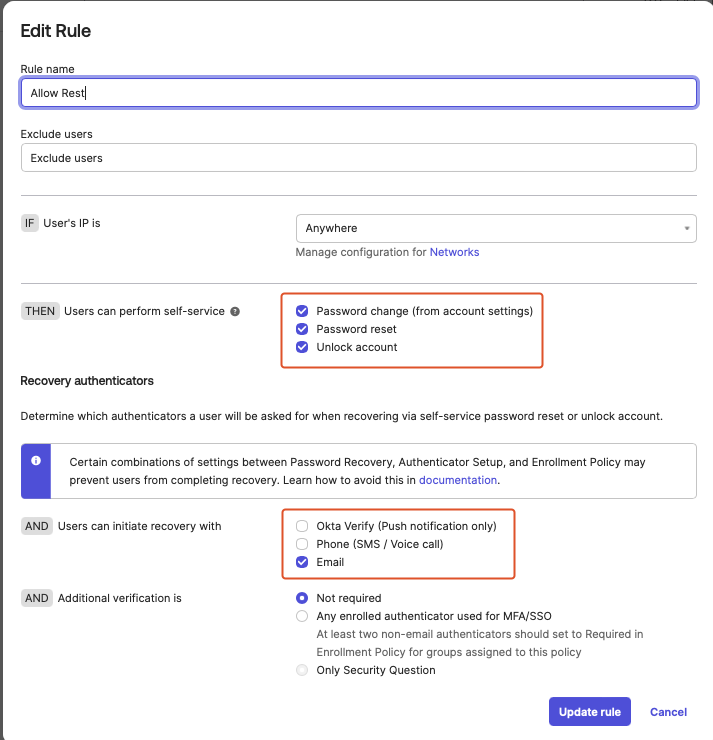Screen dimensions: 713x740
Task: Click the THEN condition badge
Action: (40, 311)
